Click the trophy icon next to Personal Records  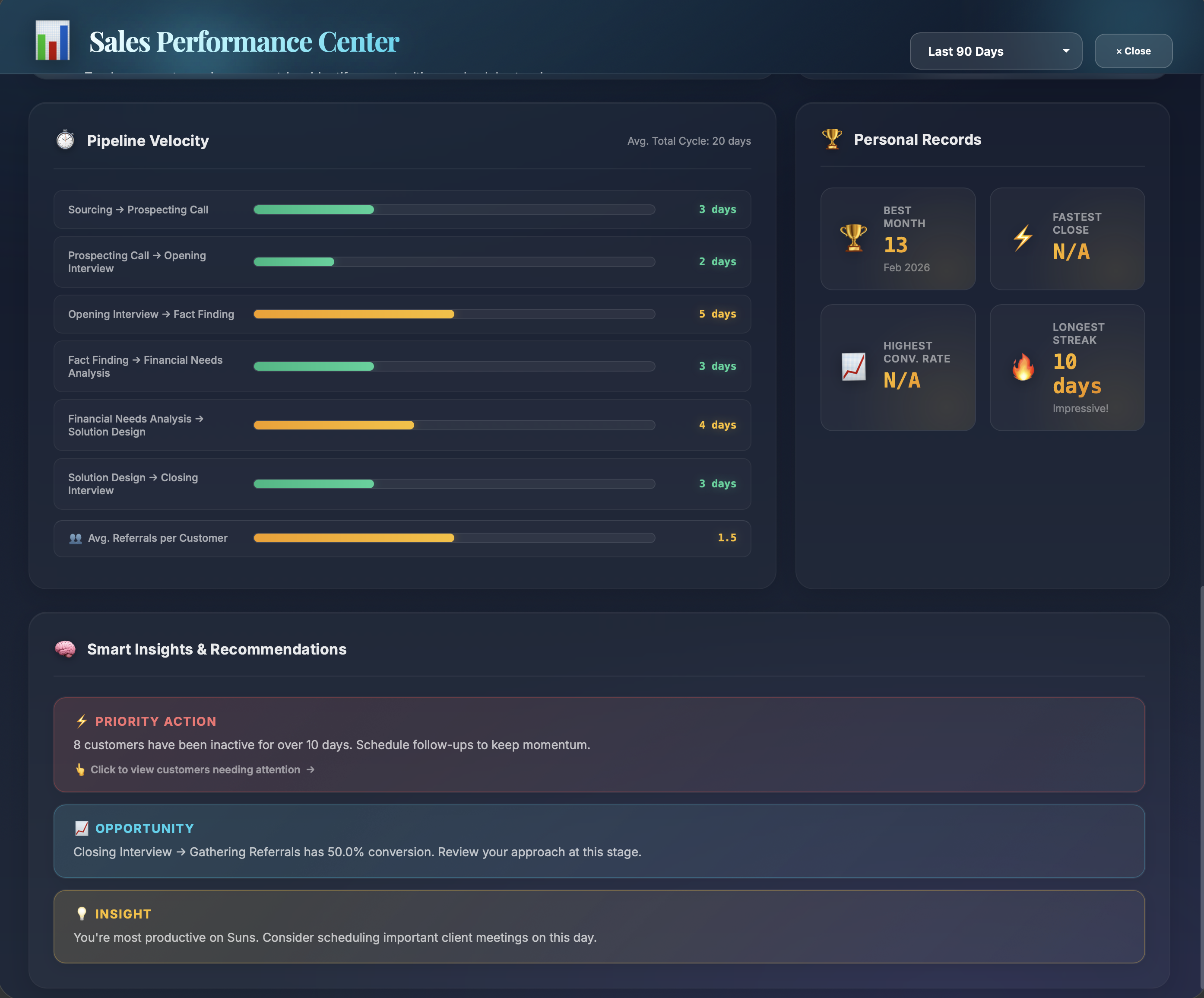click(831, 138)
